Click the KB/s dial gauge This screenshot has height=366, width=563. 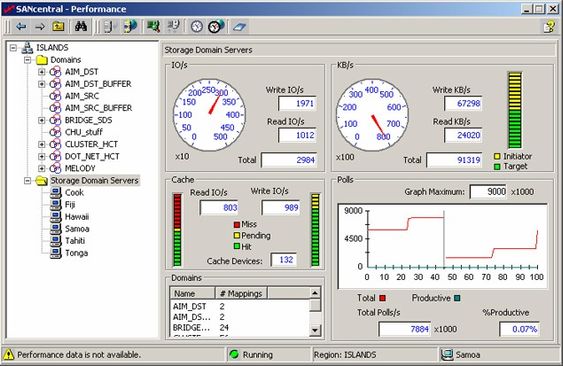(x=372, y=115)
